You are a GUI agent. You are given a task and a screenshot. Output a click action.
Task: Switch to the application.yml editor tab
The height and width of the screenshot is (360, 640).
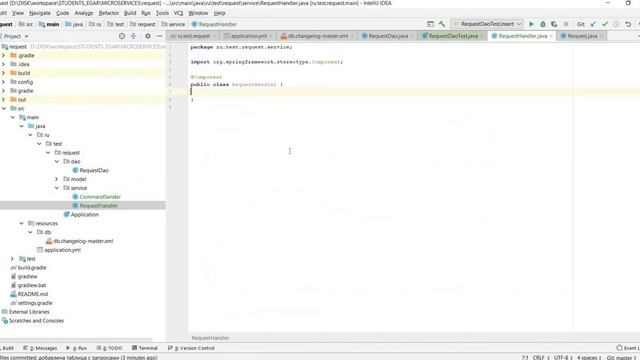[x=248, y=36]
